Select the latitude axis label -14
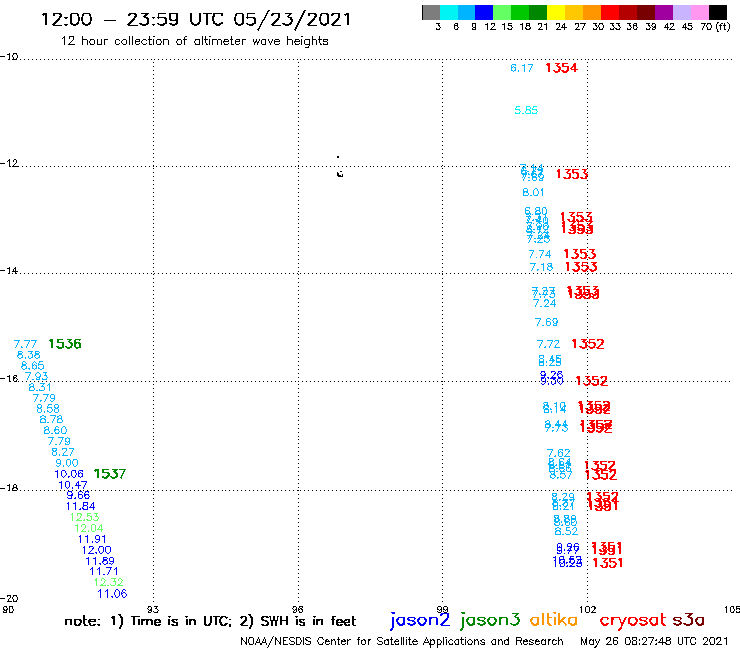Screen dimensions: 740x650 click(9, 270)
